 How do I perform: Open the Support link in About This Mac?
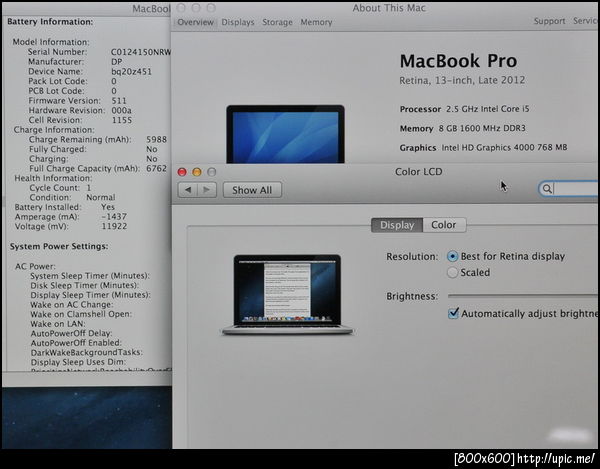click(x=549, y=21)
